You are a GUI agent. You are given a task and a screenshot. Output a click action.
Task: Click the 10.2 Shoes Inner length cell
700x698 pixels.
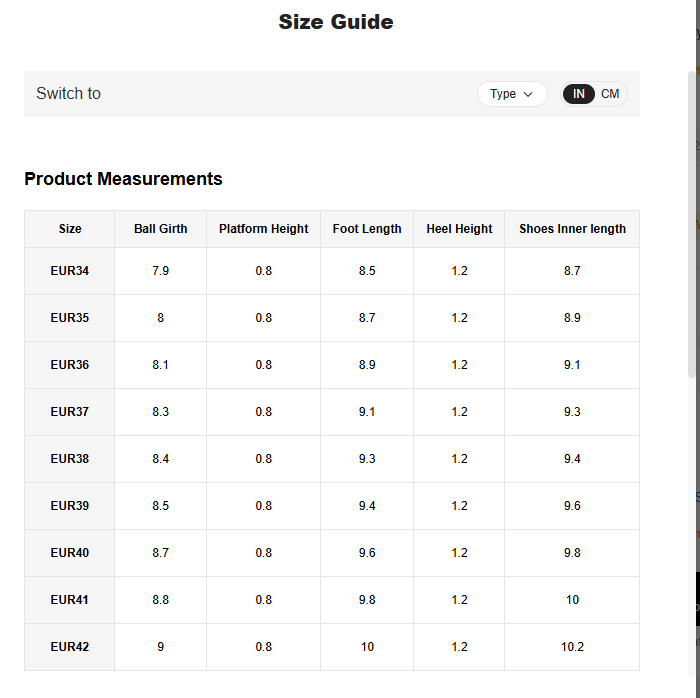pos(572,647)
